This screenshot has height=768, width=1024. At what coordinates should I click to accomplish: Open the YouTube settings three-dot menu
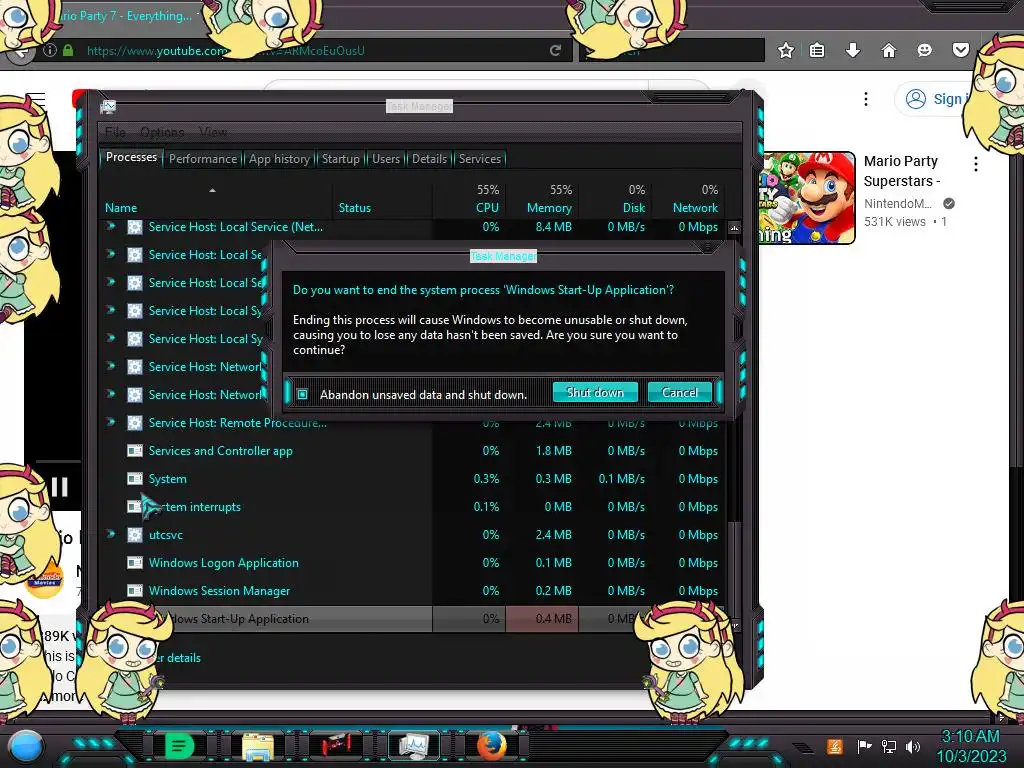tap(866, 99)
